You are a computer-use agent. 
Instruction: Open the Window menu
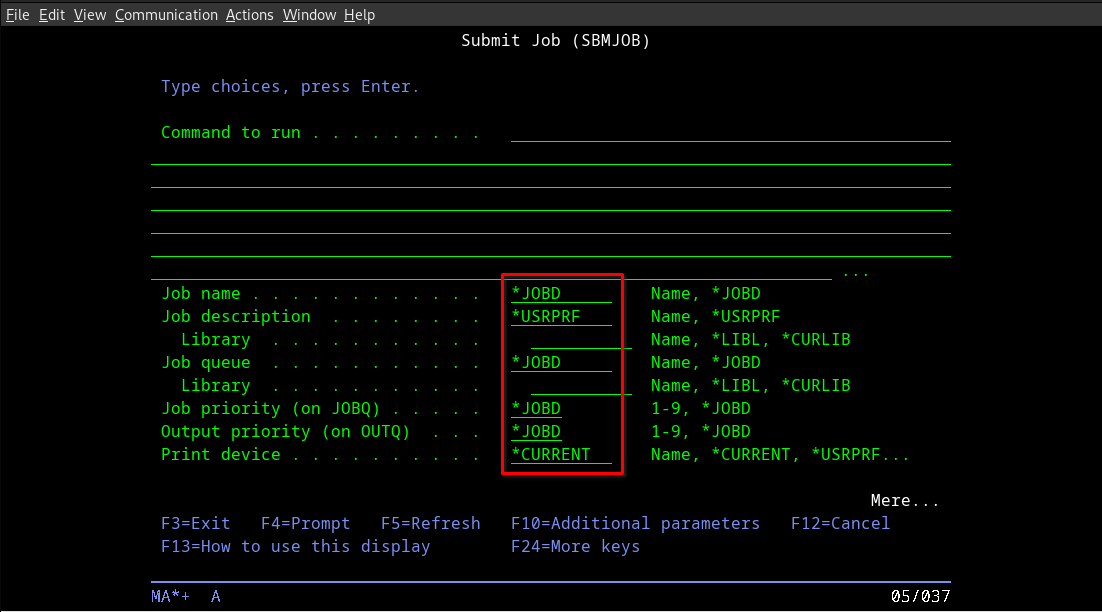(x=308, y=14)
